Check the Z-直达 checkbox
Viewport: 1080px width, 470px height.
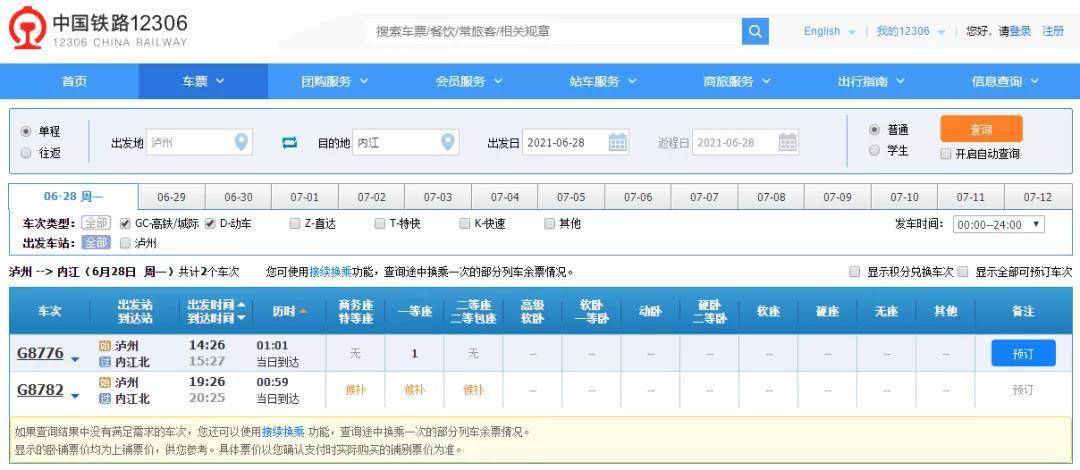pos(295,223)
